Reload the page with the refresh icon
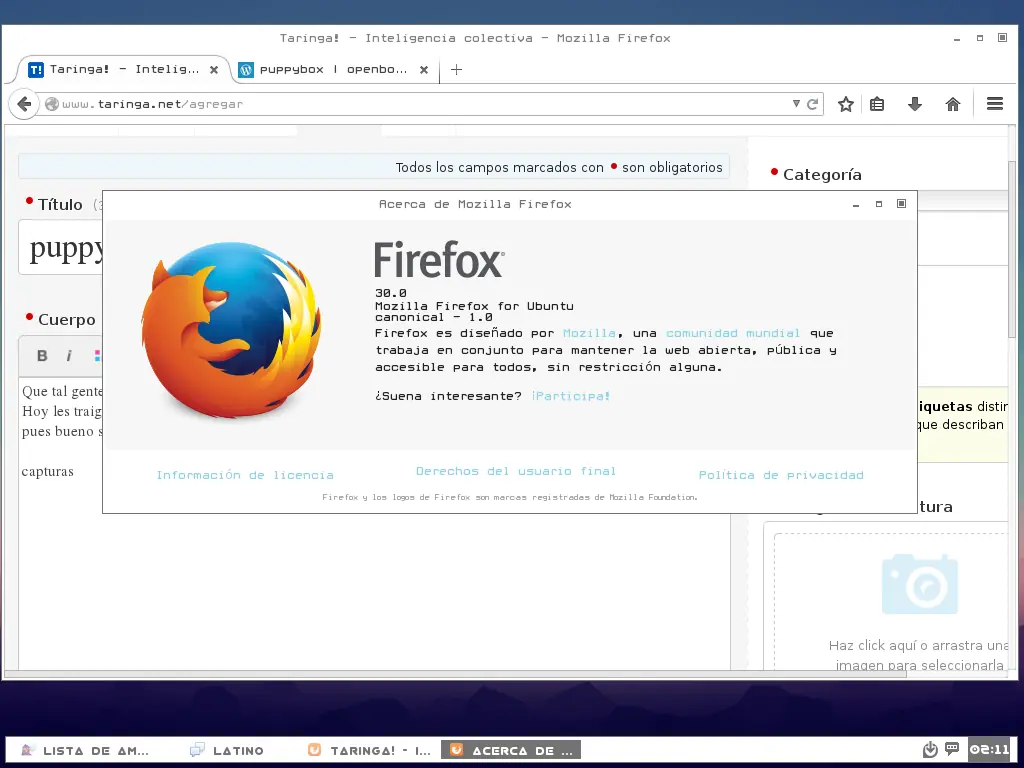 tap(812, 104)
